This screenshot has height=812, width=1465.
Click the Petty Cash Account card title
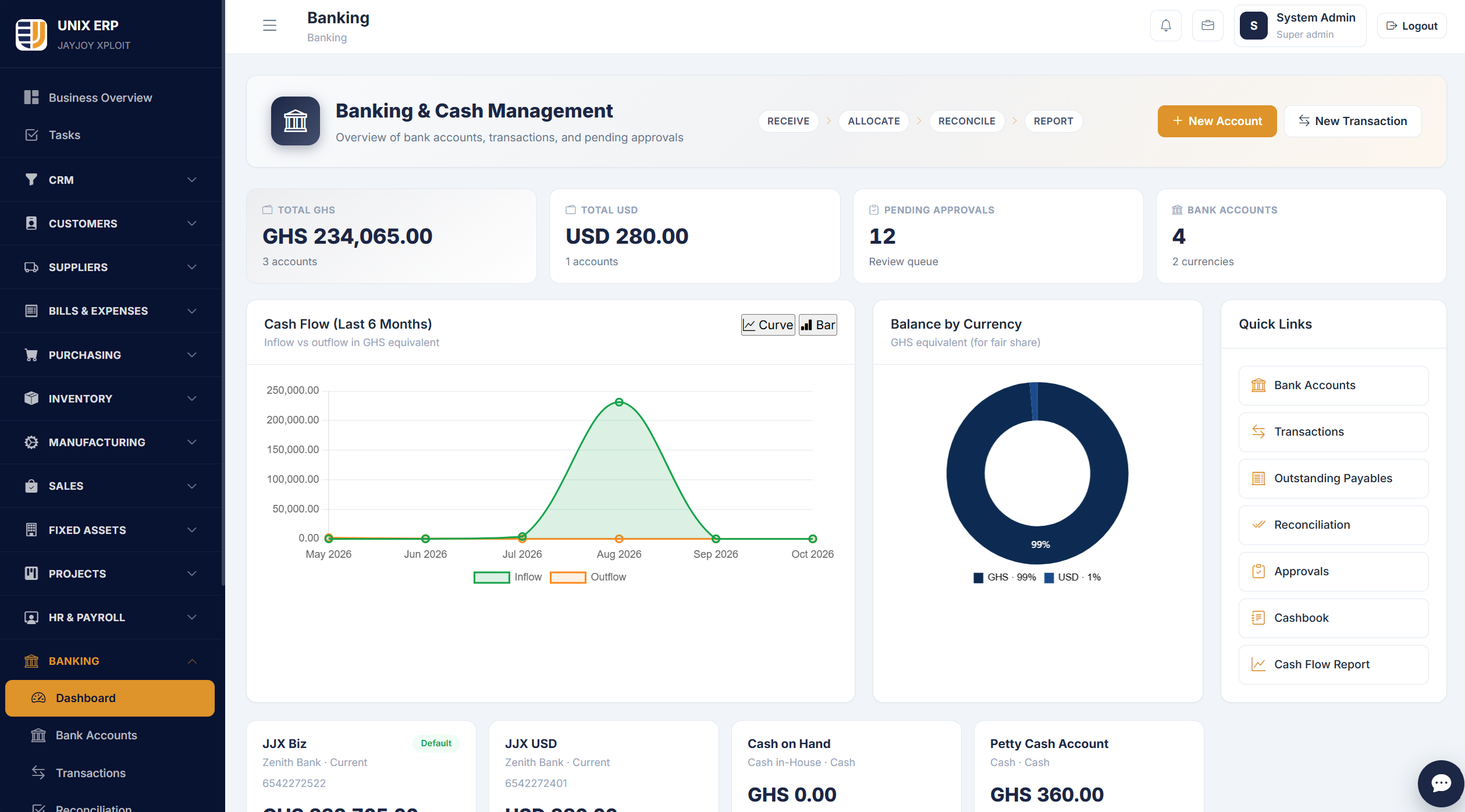(1049, 743)
